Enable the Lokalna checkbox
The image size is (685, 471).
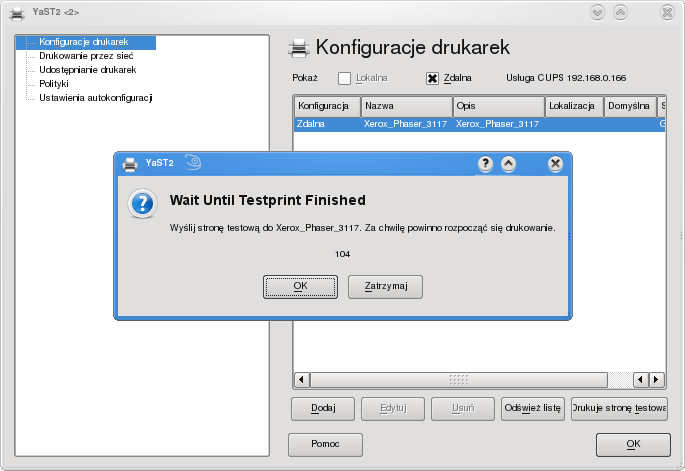345,78
